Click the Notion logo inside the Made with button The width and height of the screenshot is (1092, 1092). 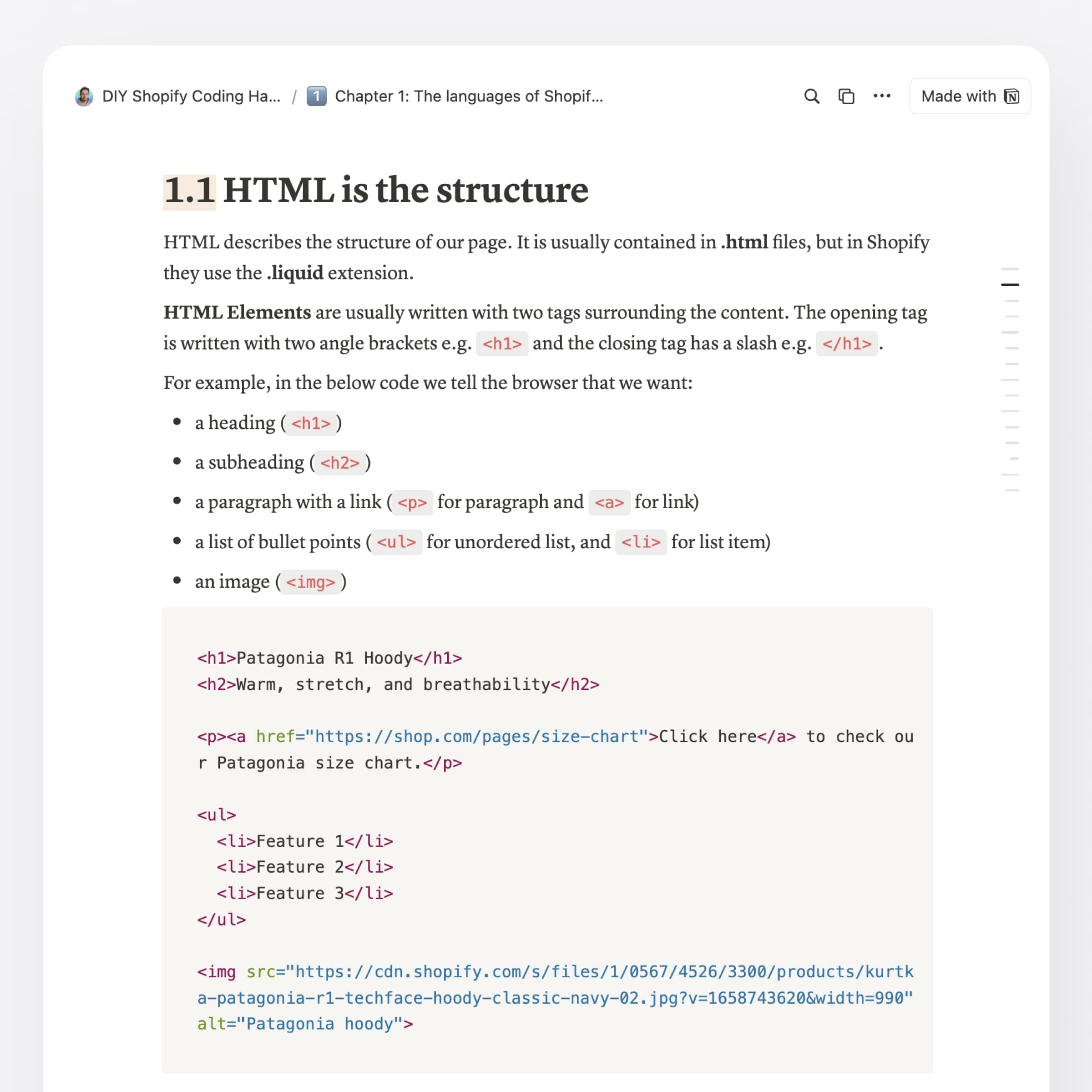click(x=1011, y=96)
